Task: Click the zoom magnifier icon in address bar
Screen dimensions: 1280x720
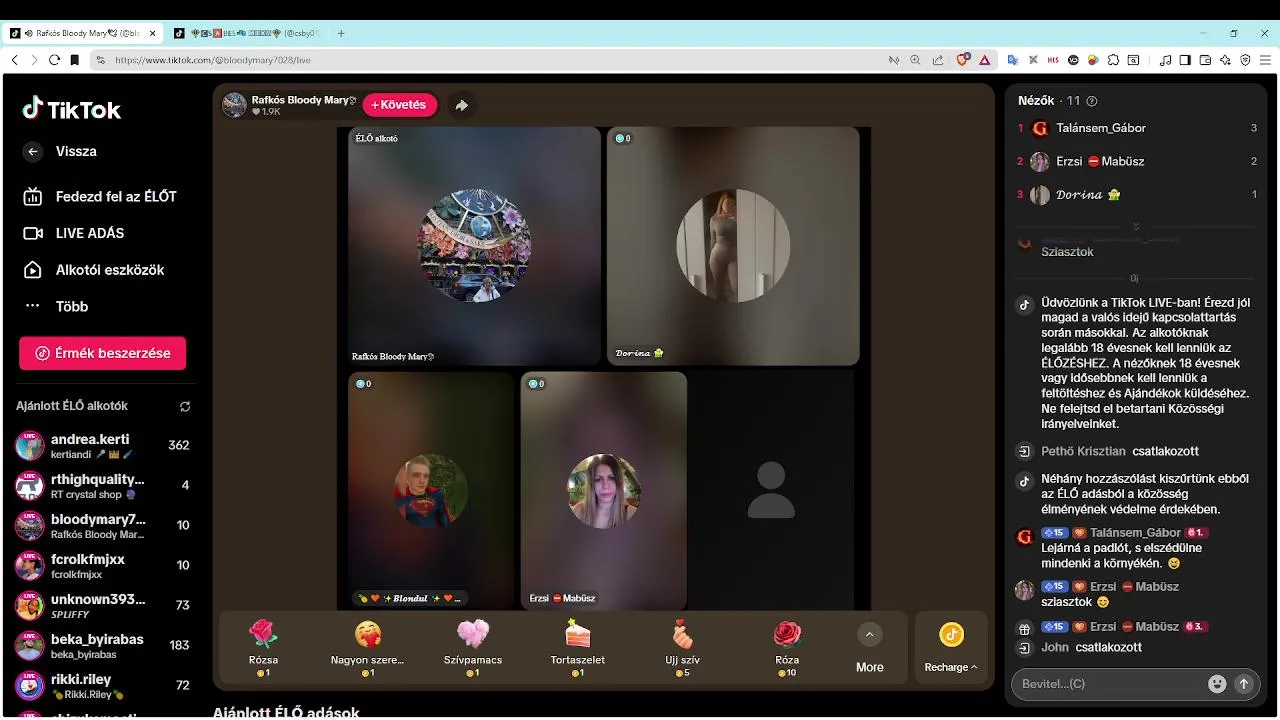Action: [x=915, y=60]
